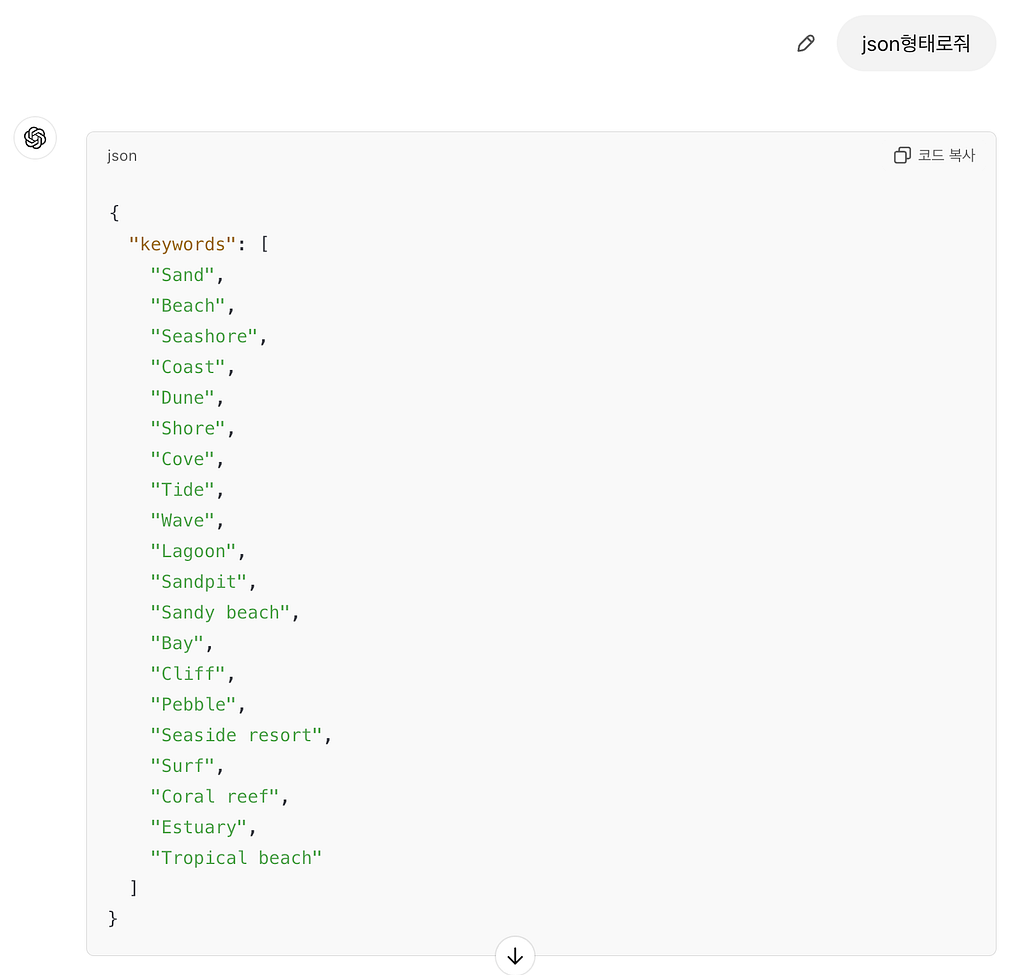The image size is (1024, 975).
Task: Click the "Cliff" keyword entry
Action: click(x=187, y=674)
